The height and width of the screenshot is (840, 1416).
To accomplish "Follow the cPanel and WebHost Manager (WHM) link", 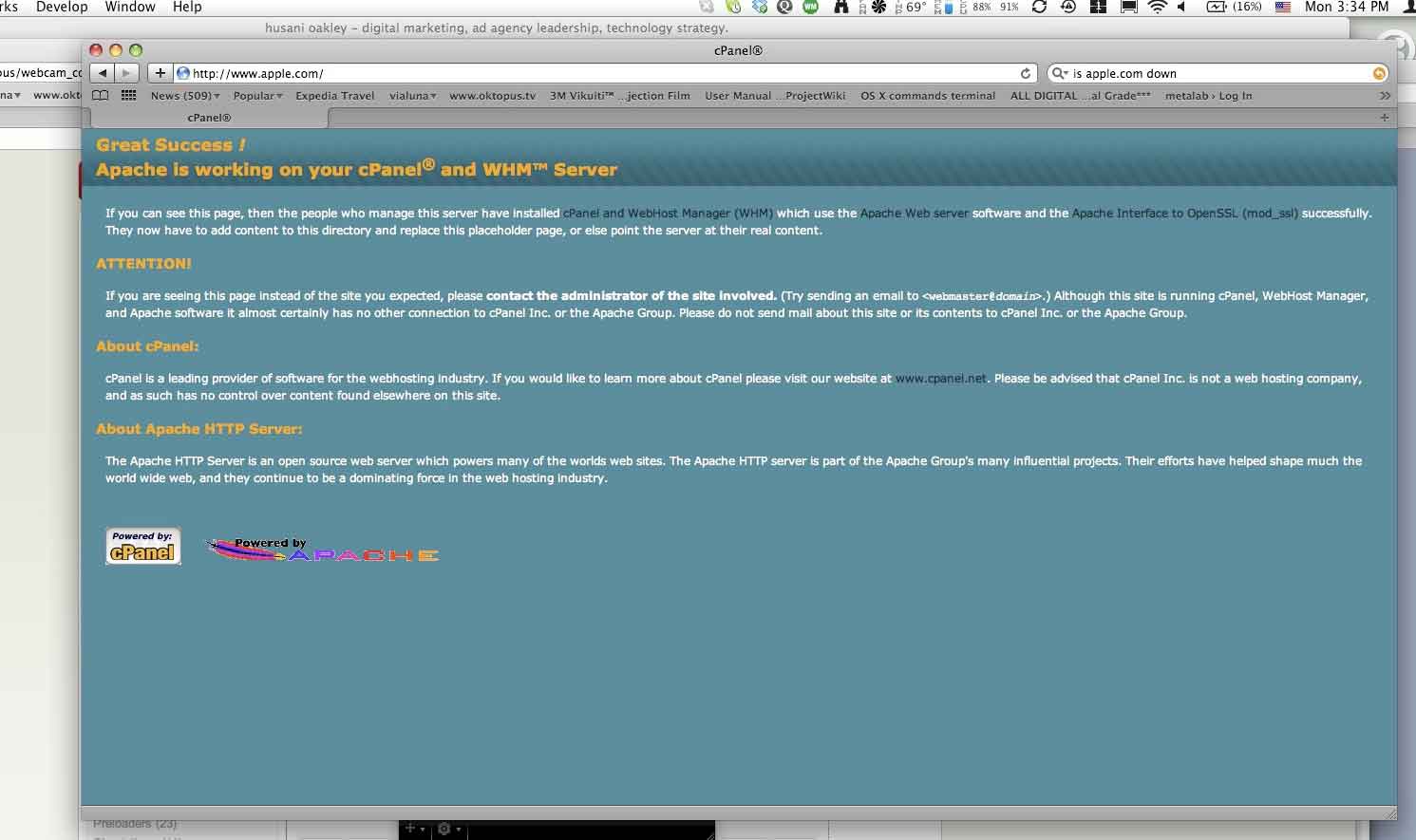I will pos(668,214).
